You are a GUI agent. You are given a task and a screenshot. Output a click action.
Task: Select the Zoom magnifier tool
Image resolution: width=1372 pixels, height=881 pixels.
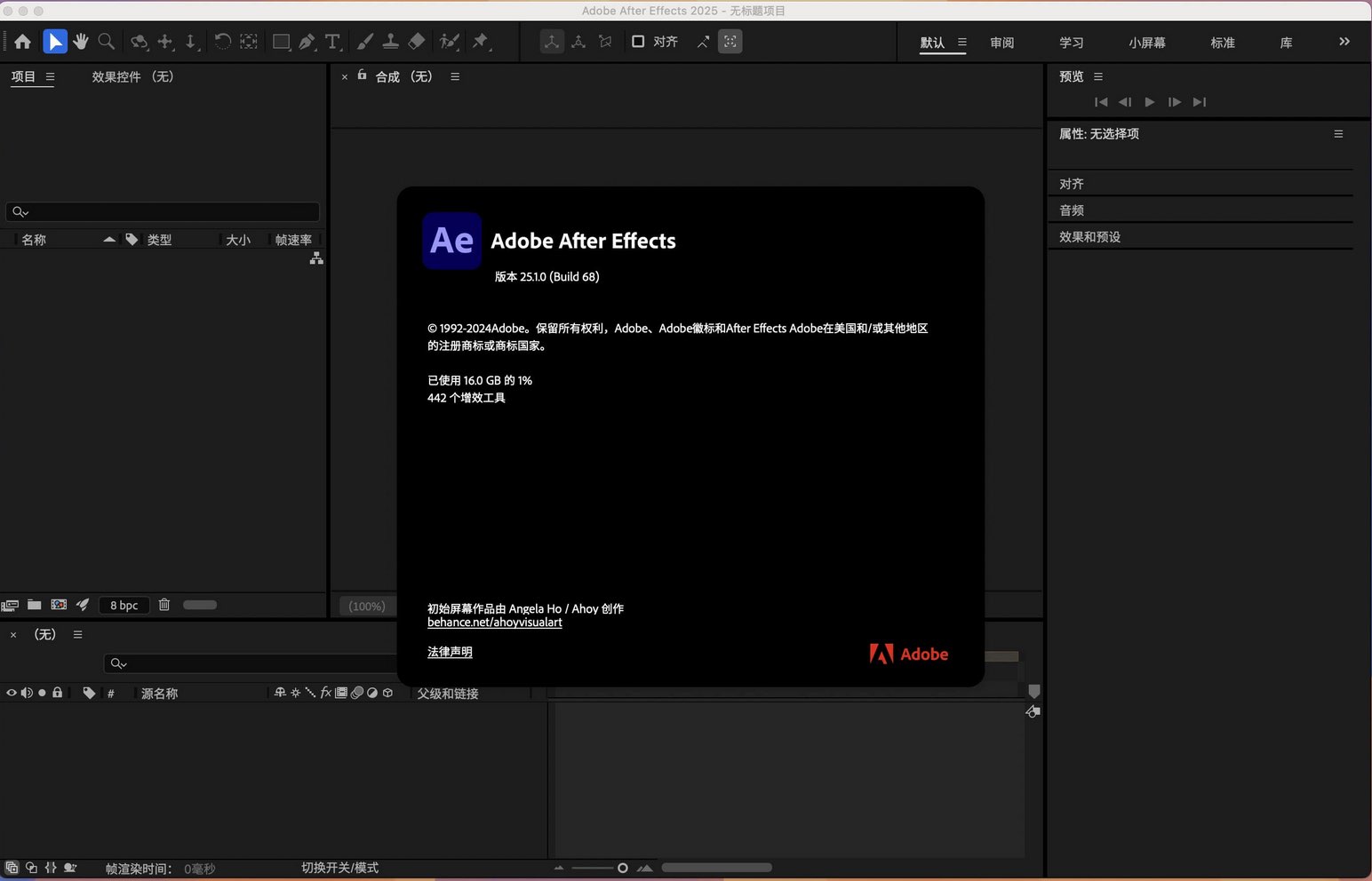107,42
